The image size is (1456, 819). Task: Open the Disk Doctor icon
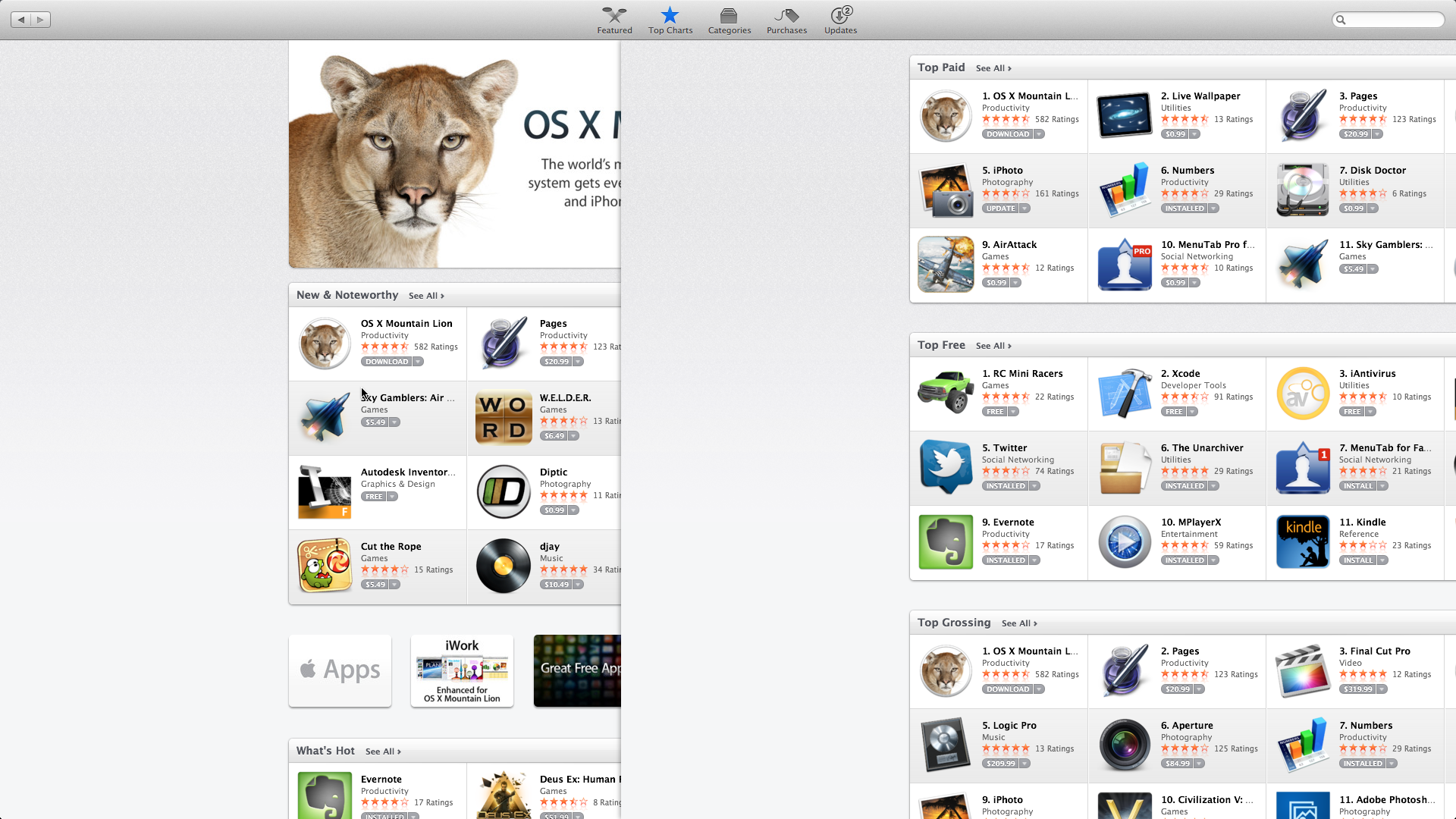pos(1303,190)
